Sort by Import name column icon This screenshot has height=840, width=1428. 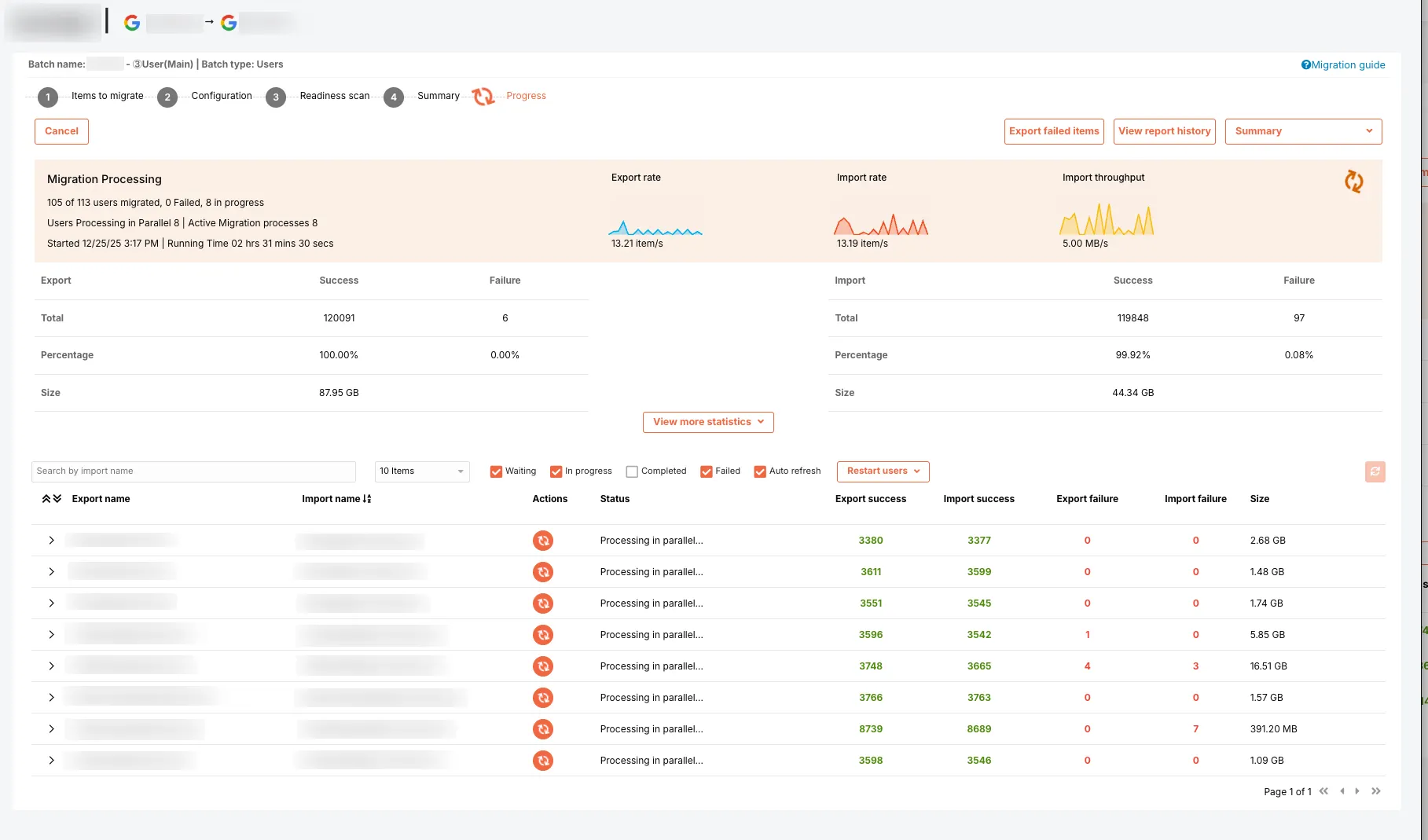pyautogui.click(x=367, y=499)
